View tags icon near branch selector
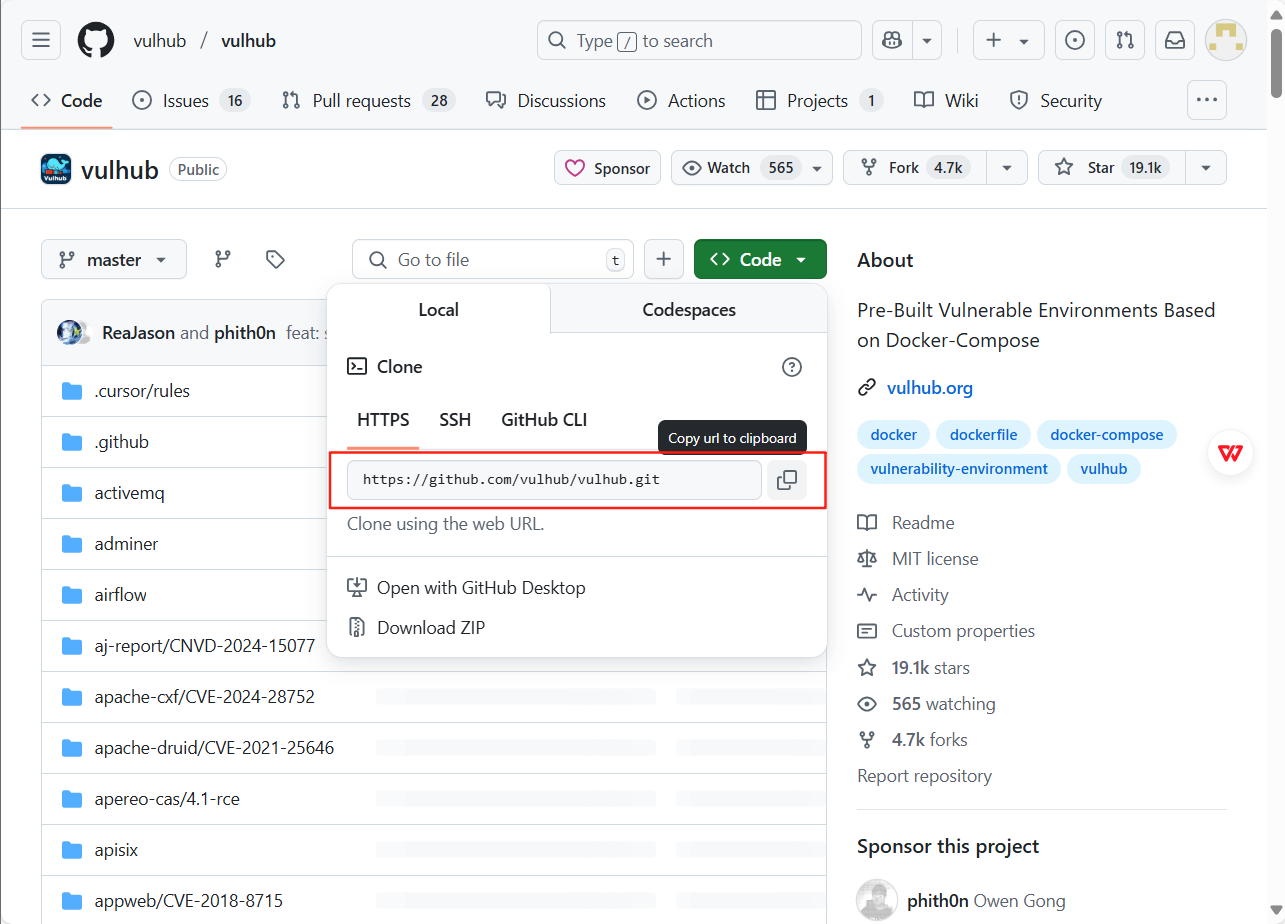 [275, 259]
